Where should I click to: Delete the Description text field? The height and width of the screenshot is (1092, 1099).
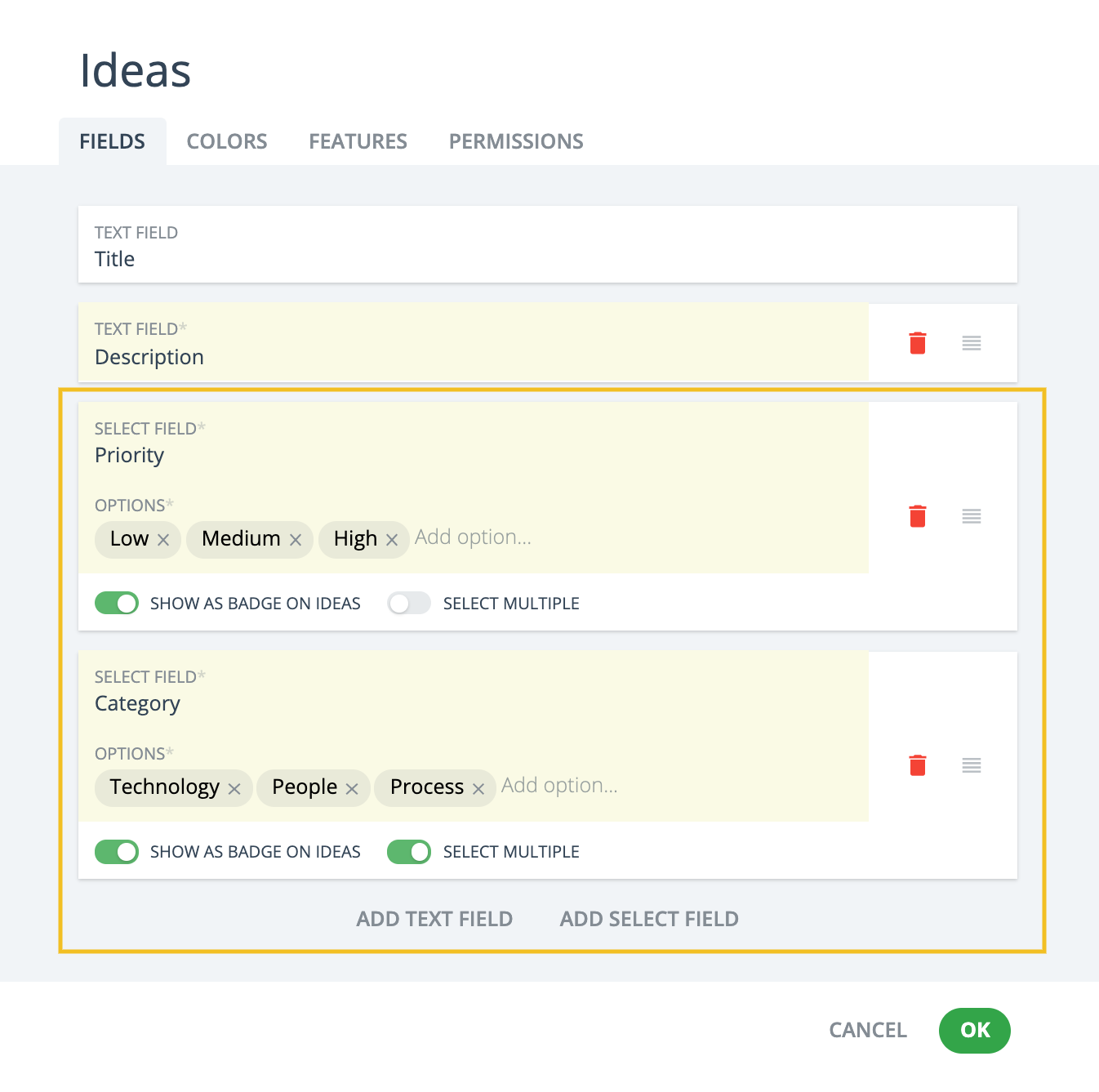918,343
